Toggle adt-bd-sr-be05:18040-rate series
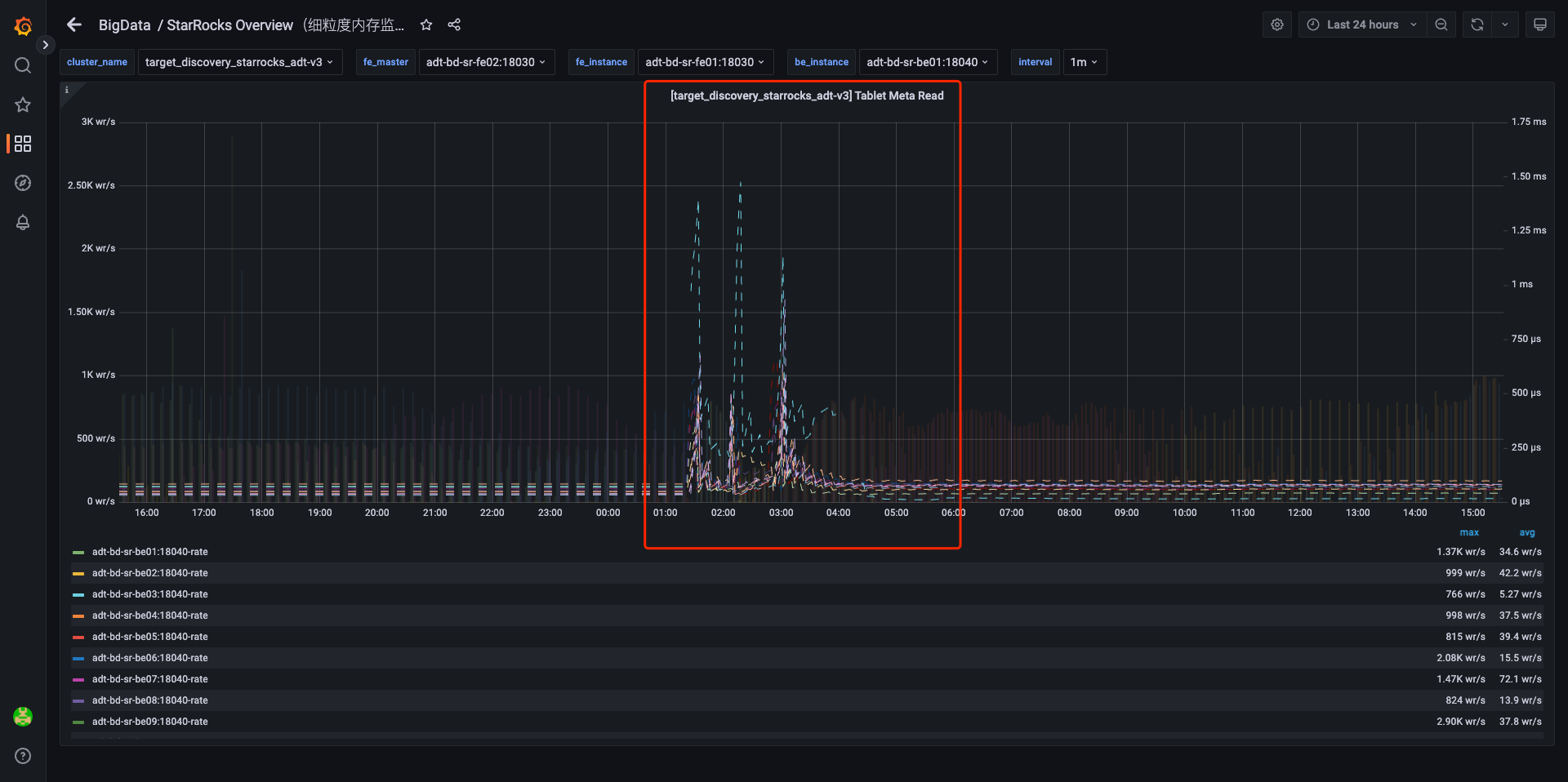1568x782 pixels. 149,637
